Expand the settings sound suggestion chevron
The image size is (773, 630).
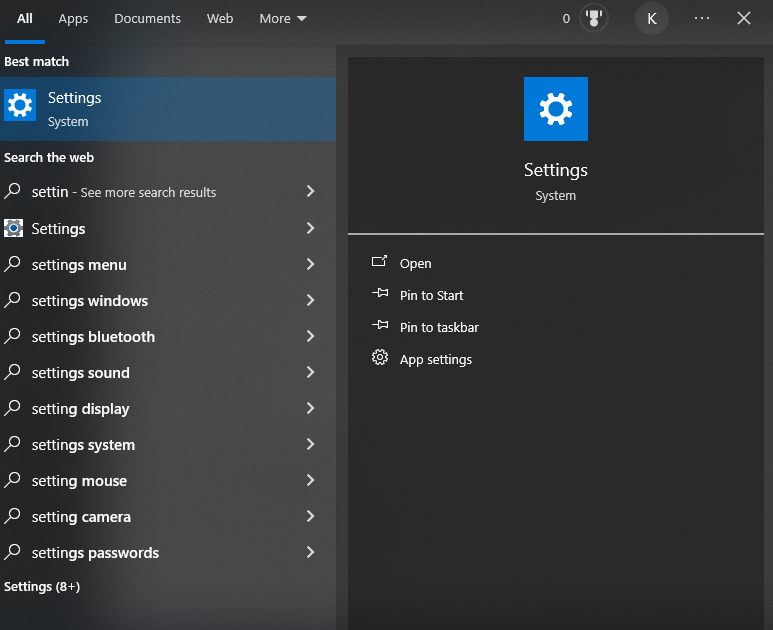310,372
